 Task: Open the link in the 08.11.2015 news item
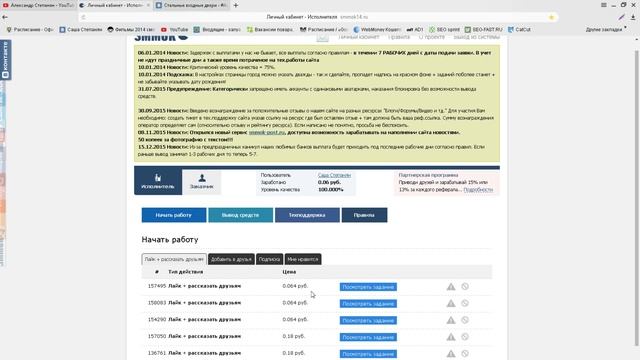[267, 132]
